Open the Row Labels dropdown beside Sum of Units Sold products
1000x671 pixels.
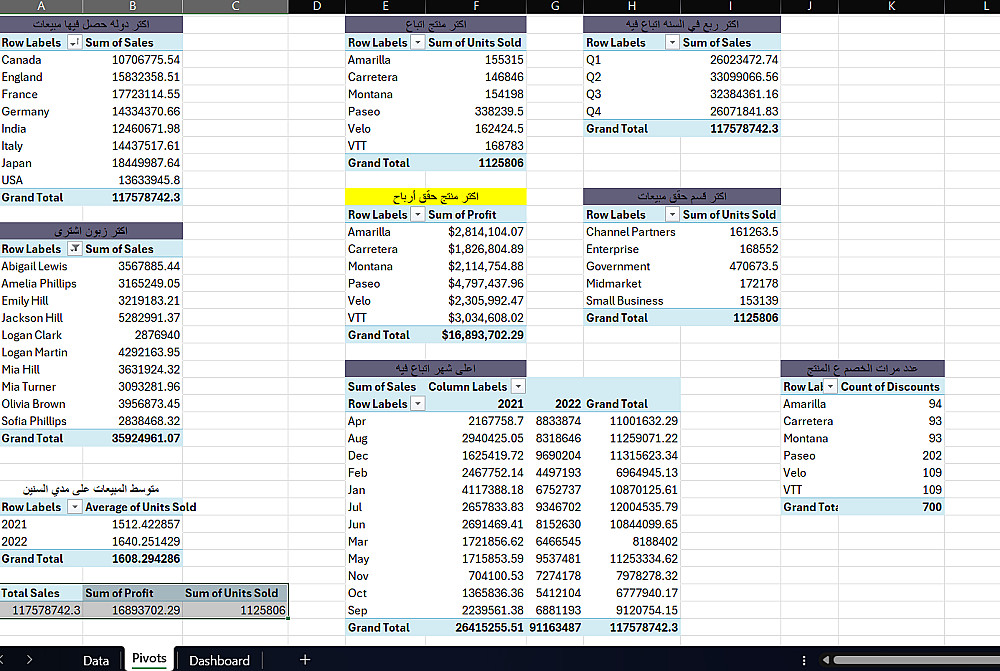[417, 43]
